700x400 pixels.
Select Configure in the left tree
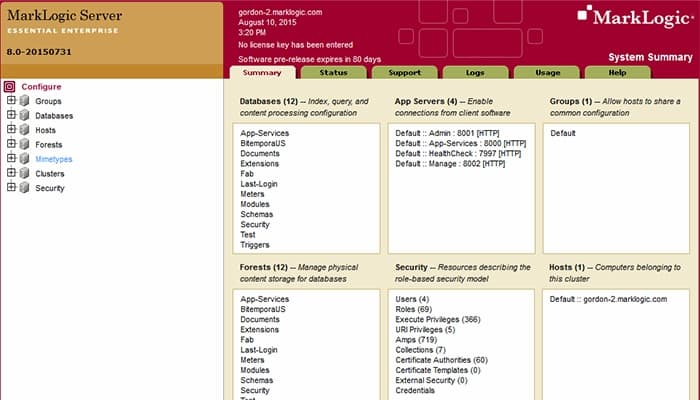41,87
